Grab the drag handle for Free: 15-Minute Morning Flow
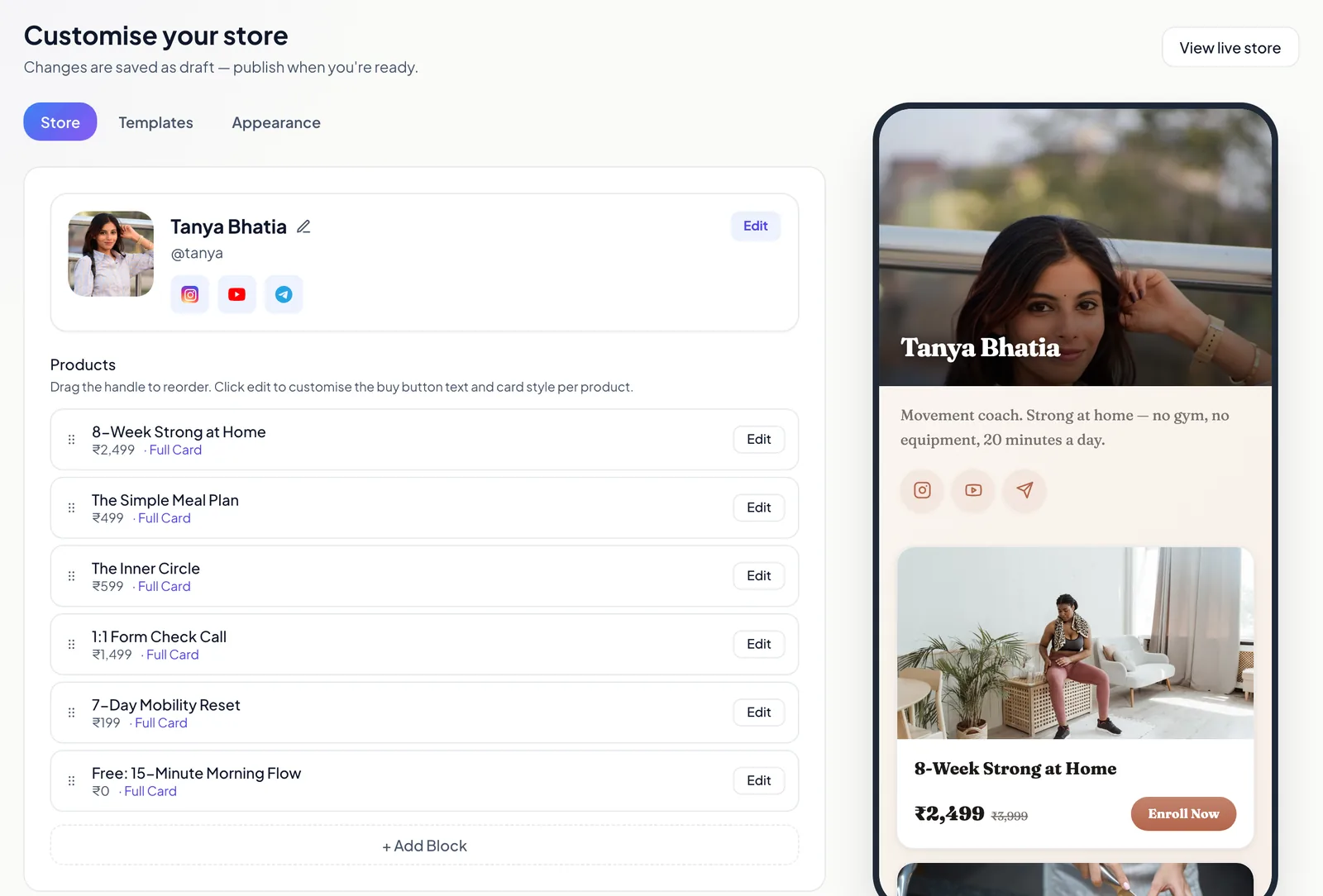 (71, 780)
